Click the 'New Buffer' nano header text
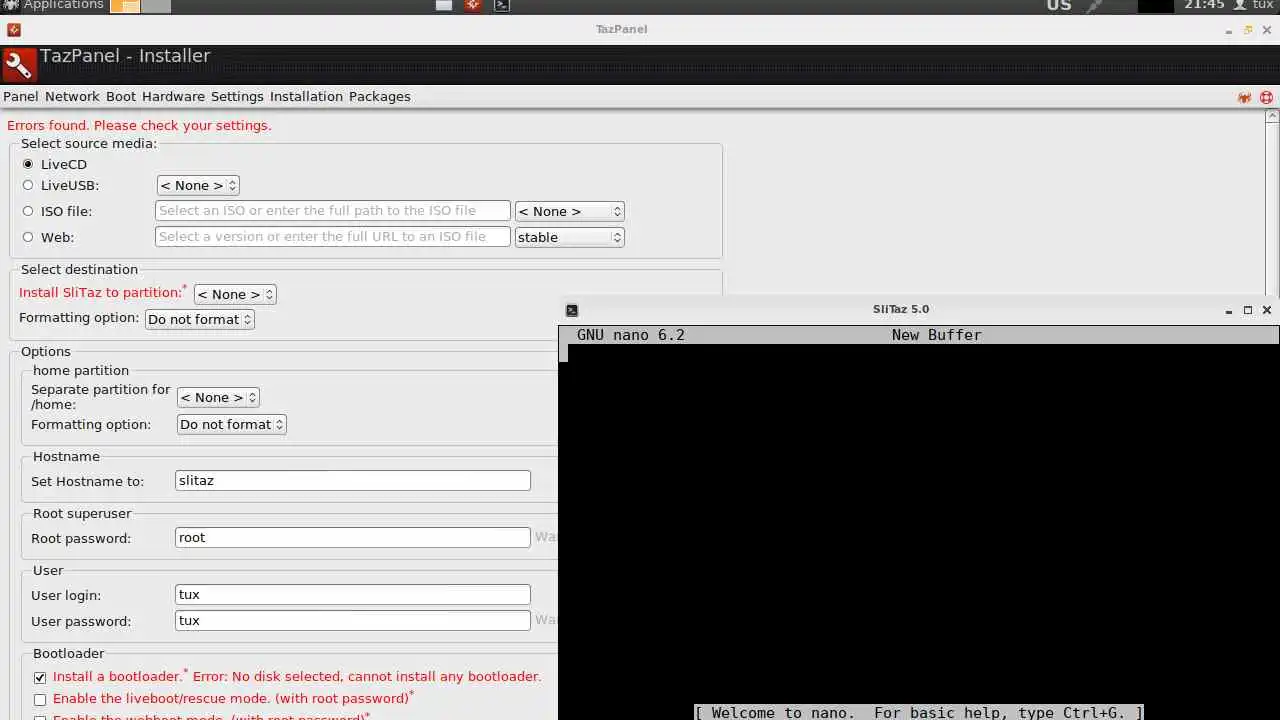 (937, 335)
